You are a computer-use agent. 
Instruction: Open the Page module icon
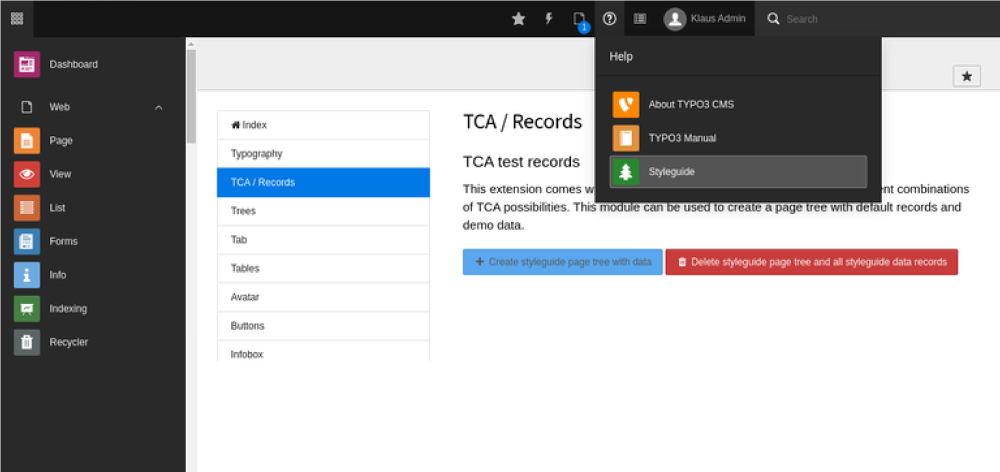[x=27, y=141]
